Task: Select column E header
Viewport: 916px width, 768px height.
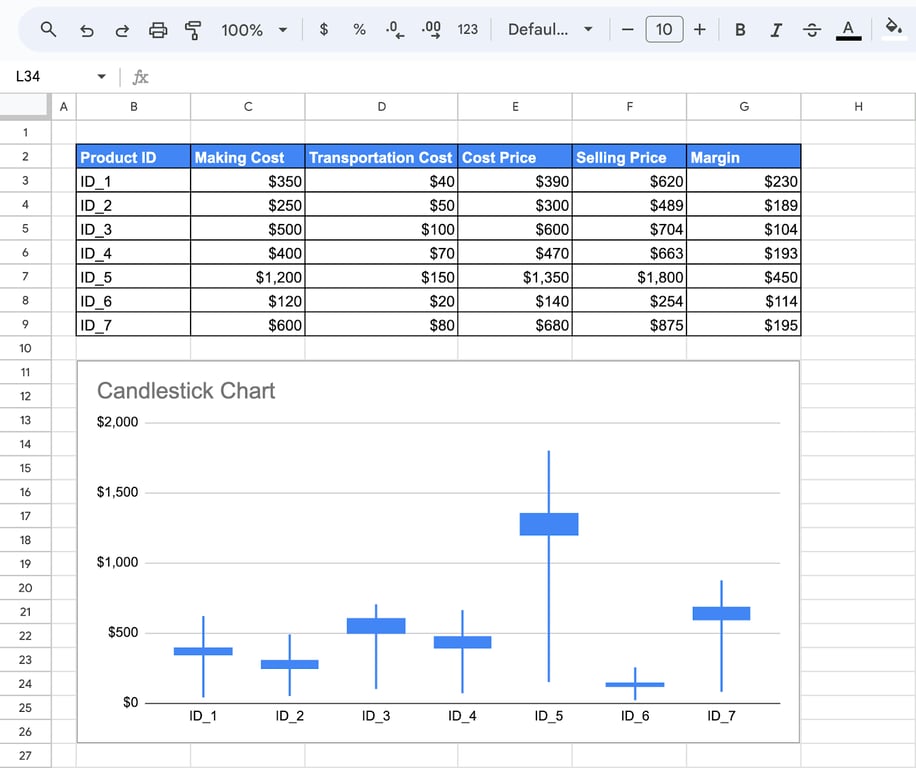Action: tap(515, 106)
